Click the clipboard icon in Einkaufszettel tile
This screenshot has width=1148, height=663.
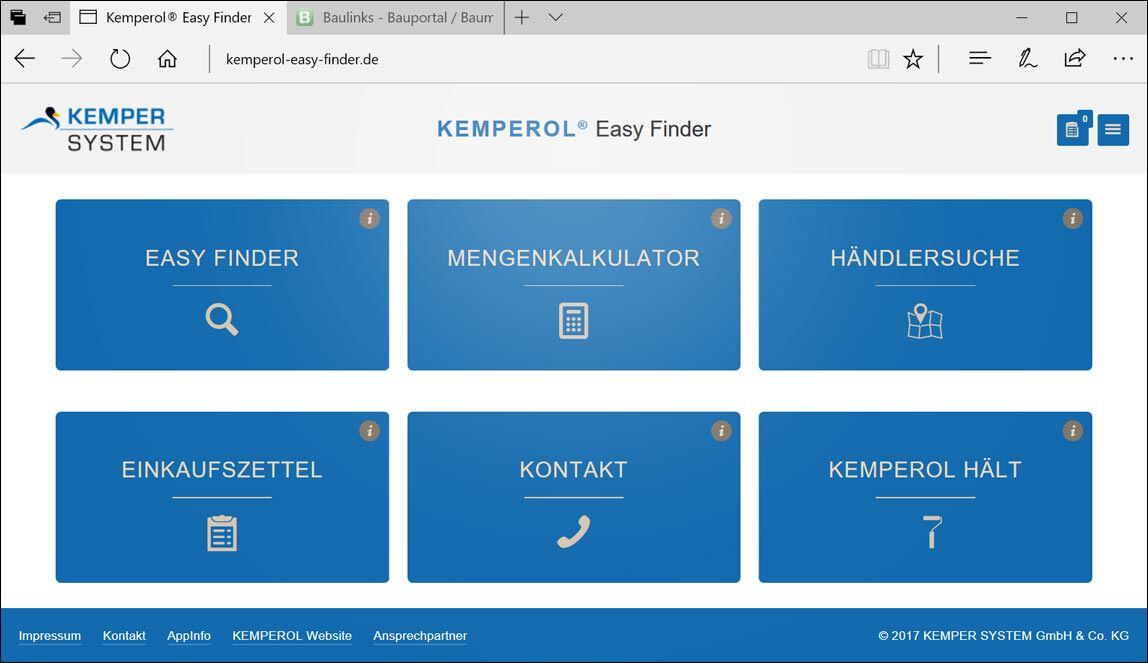tap(222, 533)
